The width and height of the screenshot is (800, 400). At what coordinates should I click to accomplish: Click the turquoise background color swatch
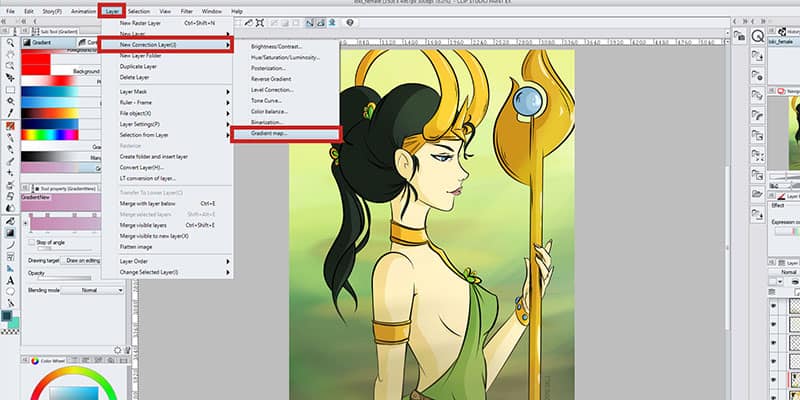[14, 322]
